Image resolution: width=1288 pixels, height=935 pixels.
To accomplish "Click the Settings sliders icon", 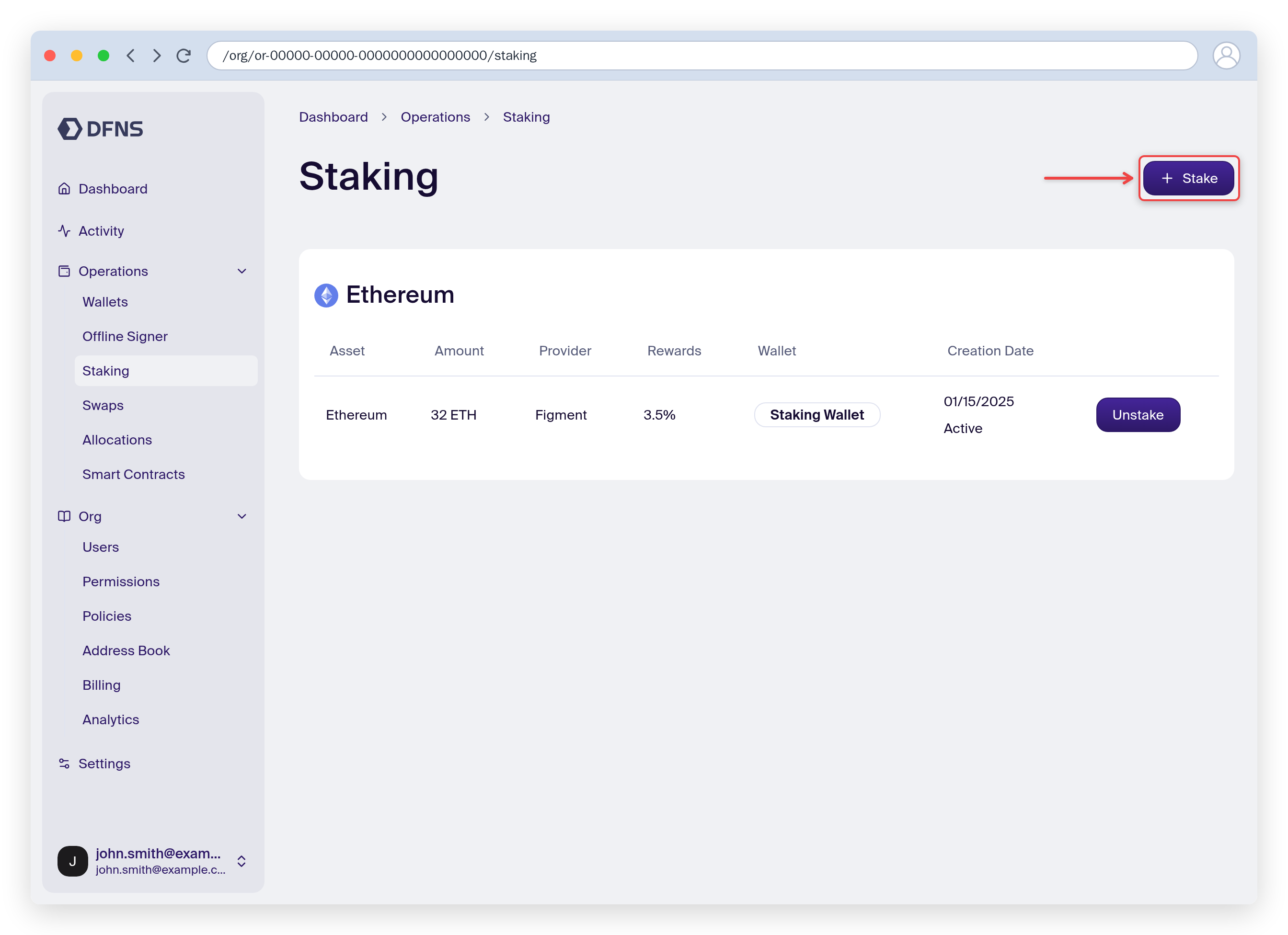I will [x=64, y=763].
